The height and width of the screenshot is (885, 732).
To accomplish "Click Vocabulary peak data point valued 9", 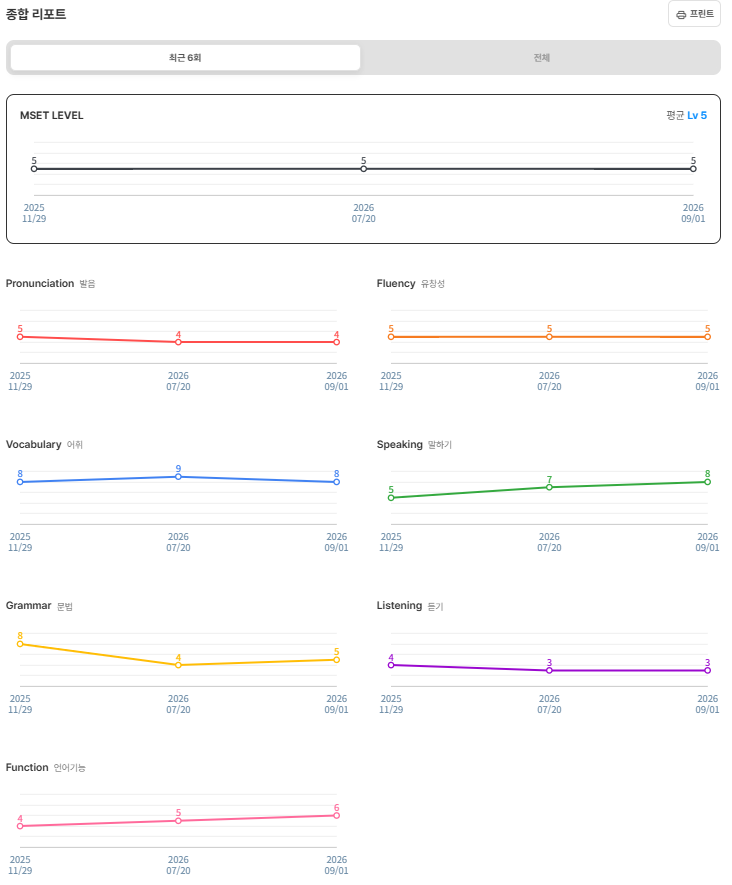I will [x=178, y=477].
